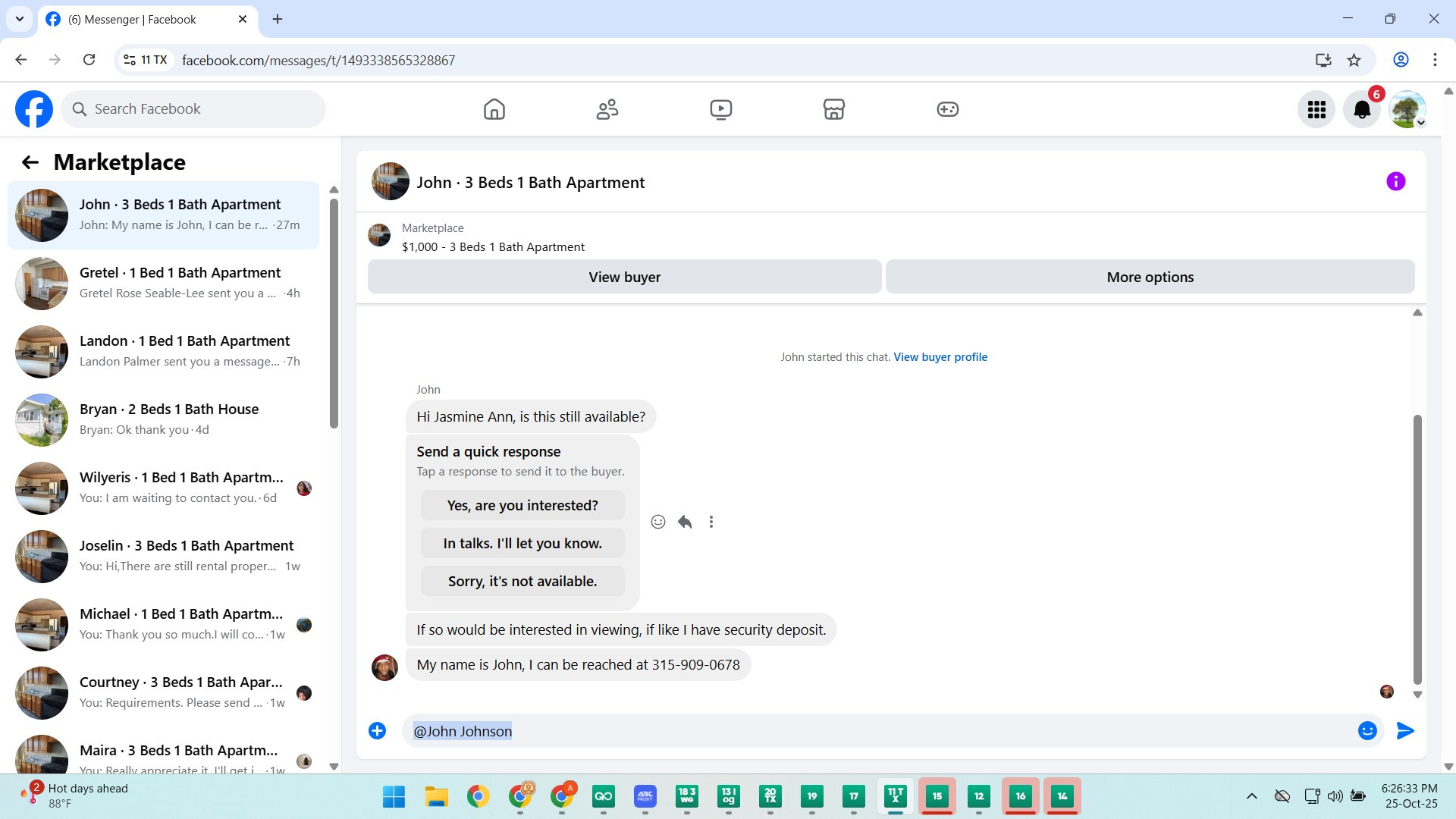React to message with smiley icon
This screenshot has height=819, width=1456.
tap(657, 522)
